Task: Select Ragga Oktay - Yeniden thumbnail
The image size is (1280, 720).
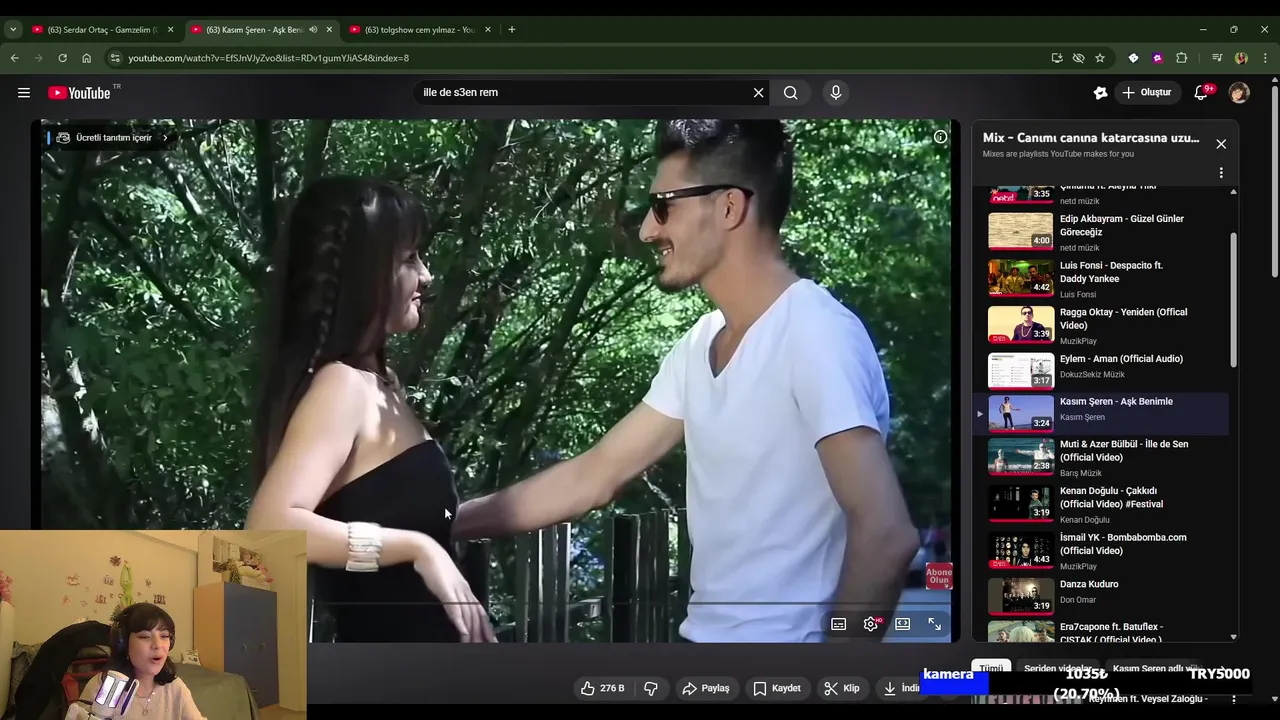Action: click(x=1021, y=325)
